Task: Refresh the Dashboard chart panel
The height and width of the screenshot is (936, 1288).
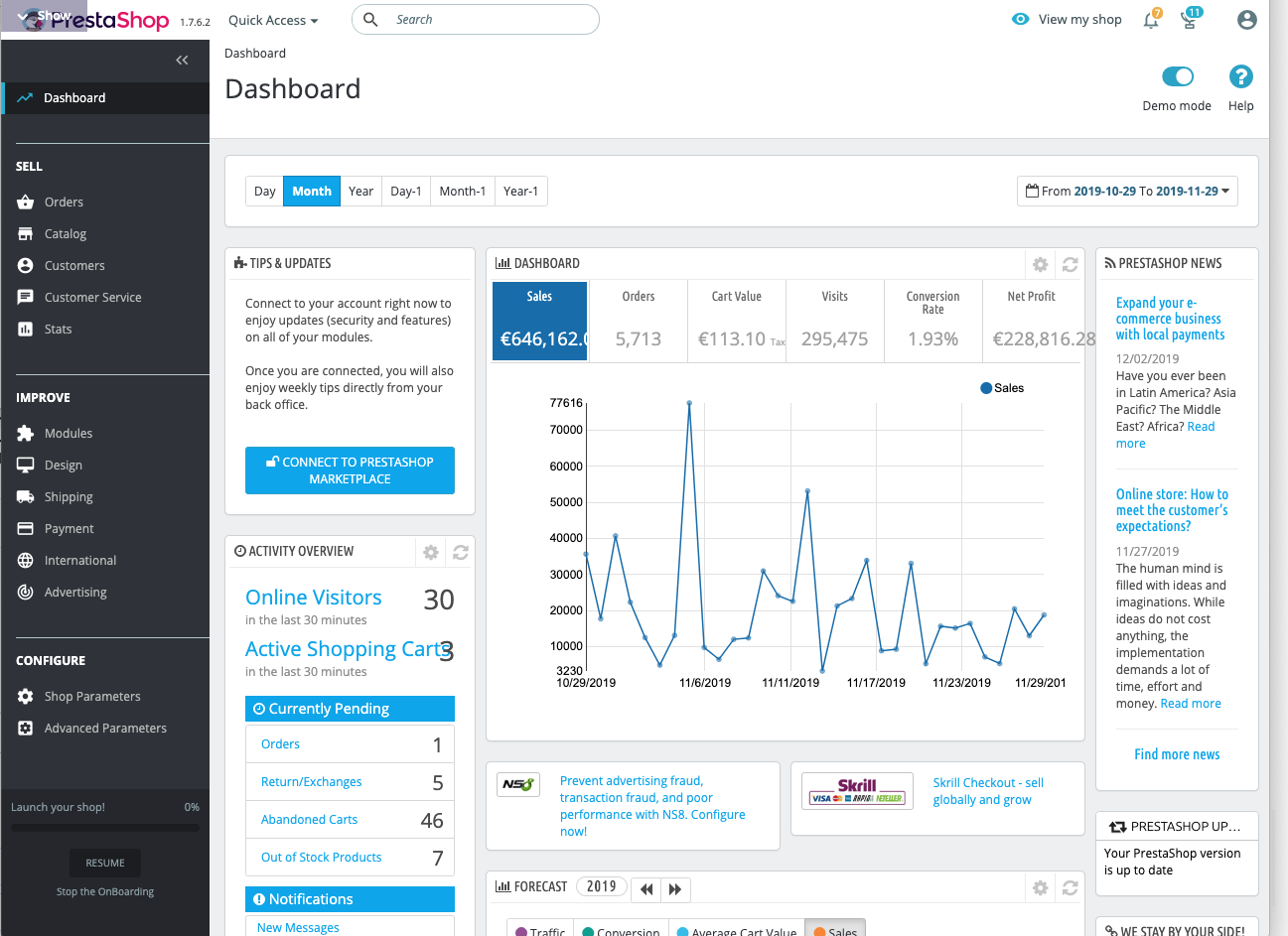Action: 1070,265
